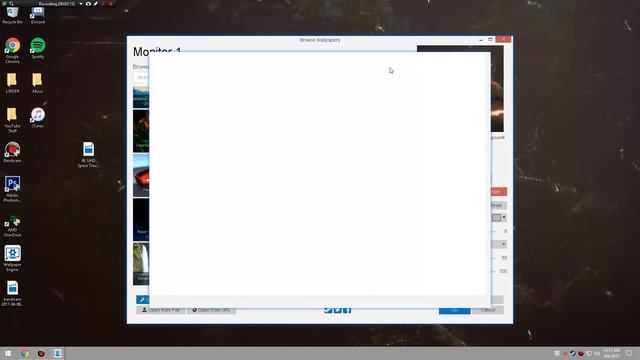The width and height of the screenshot is (640, 360).
Task: Select the iTunes desktop shortcut
Action: coord(38,118)
